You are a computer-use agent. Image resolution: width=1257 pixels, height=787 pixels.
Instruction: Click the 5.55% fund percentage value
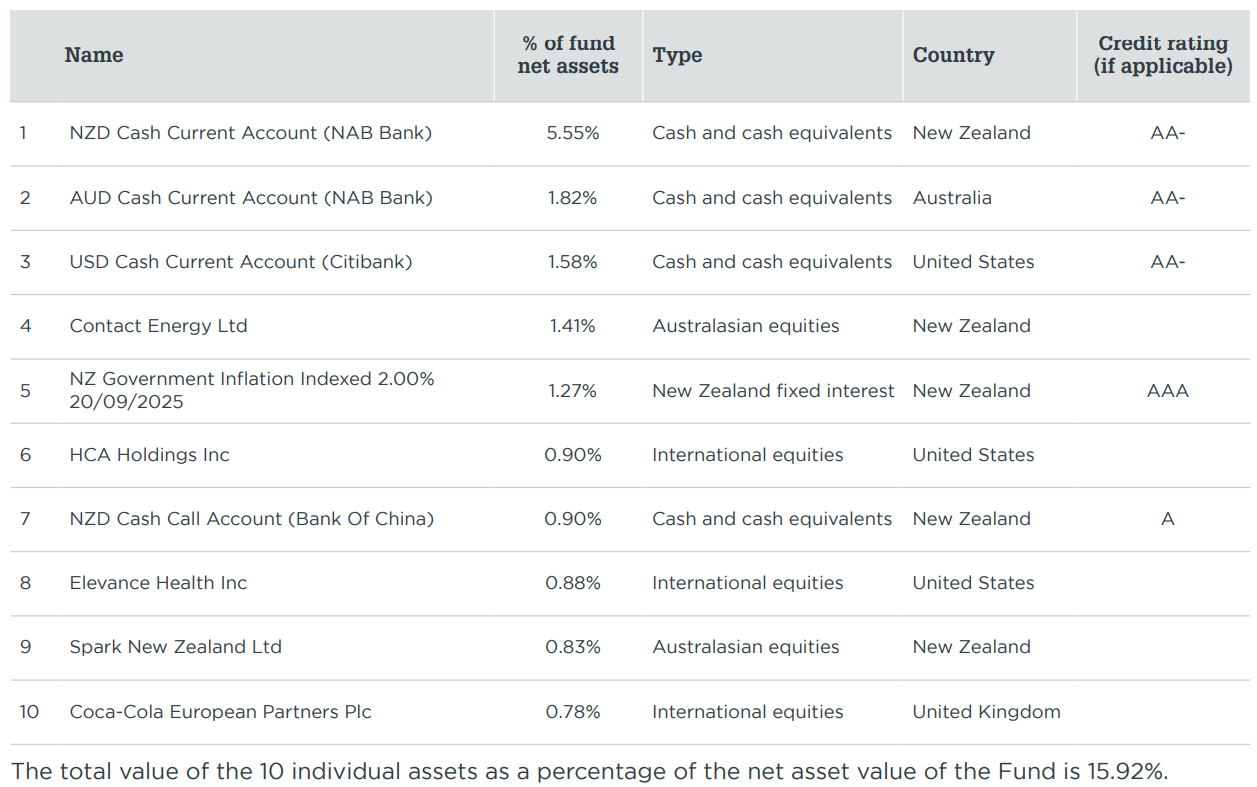[572, 133]
